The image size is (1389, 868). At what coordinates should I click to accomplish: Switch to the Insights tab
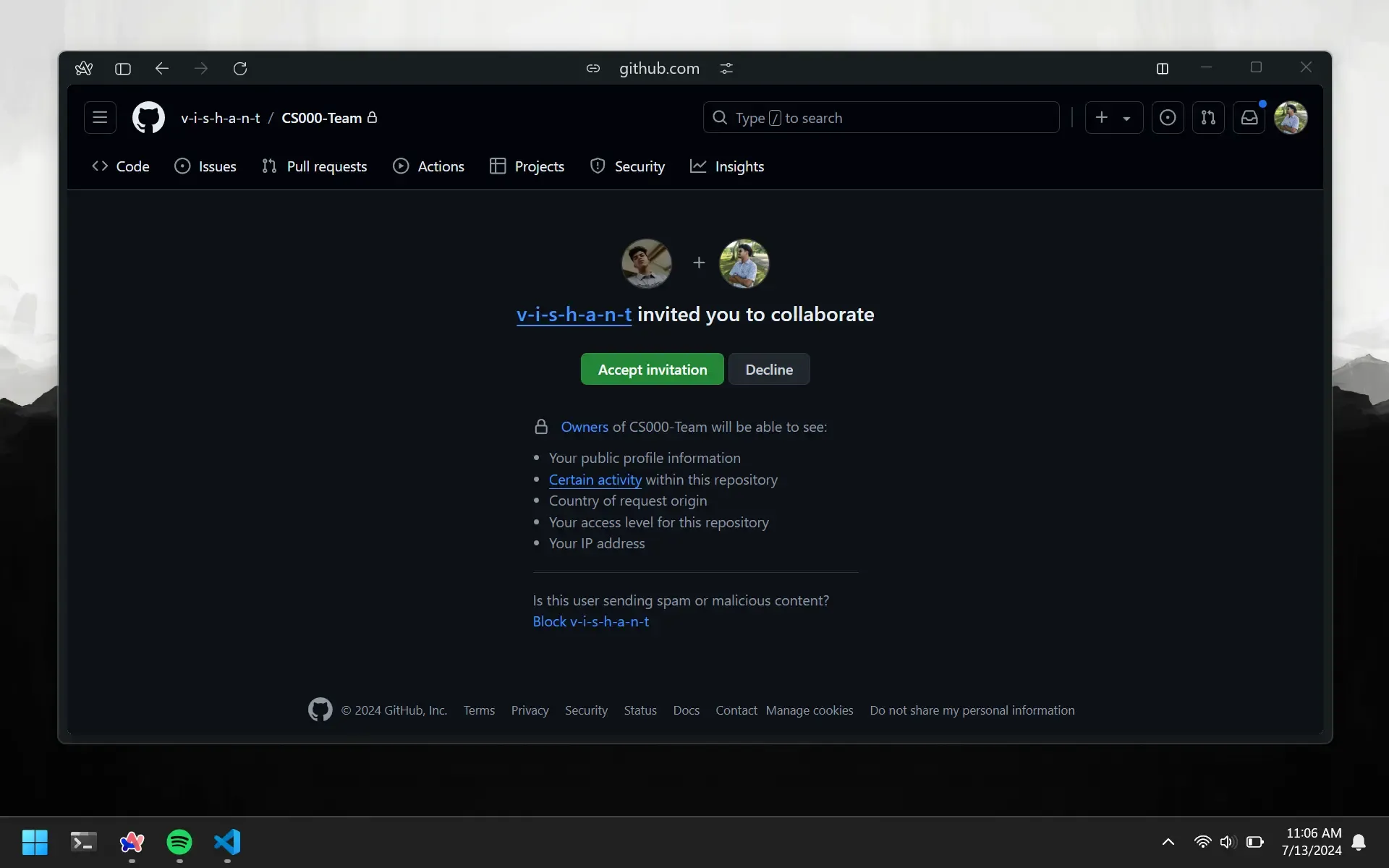click(x=727, y=166)
